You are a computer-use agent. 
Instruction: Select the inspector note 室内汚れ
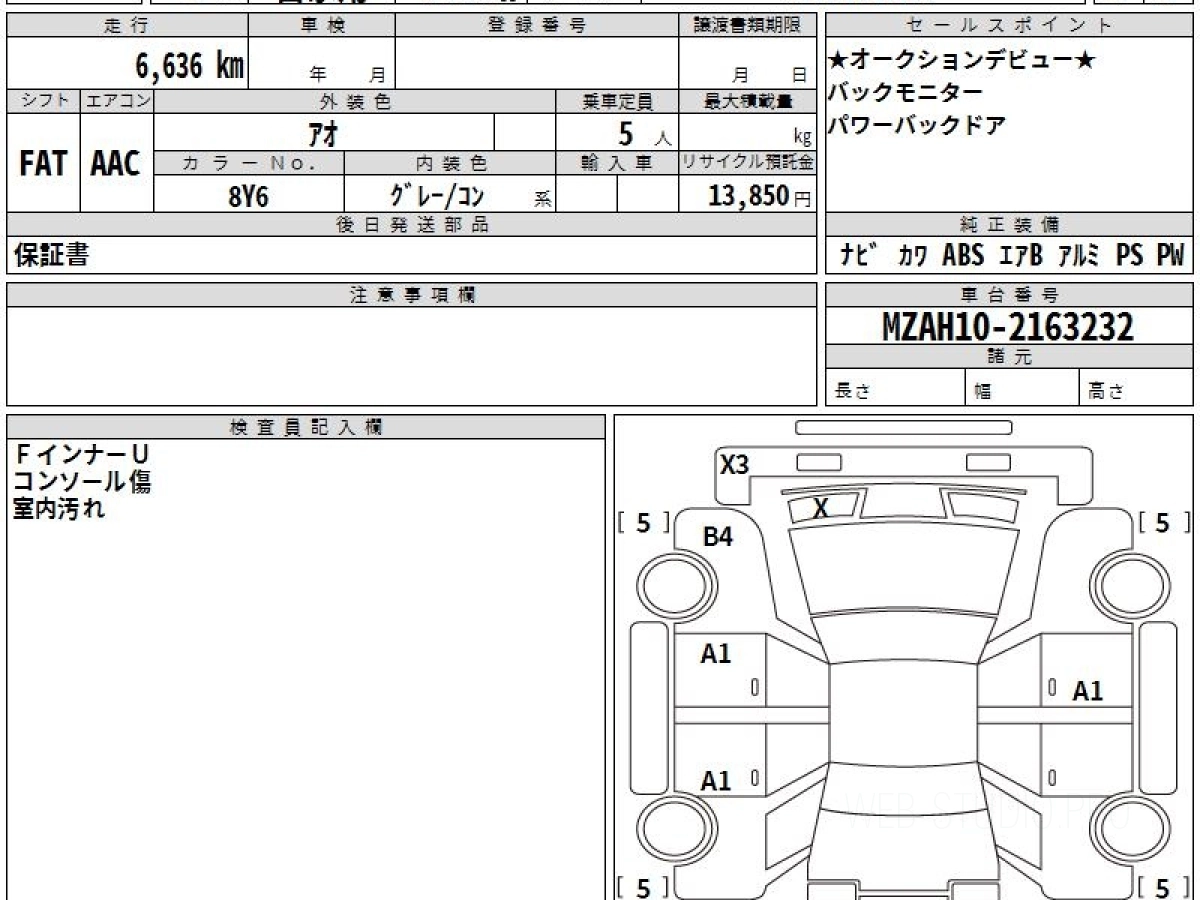(x=59, y=509)
